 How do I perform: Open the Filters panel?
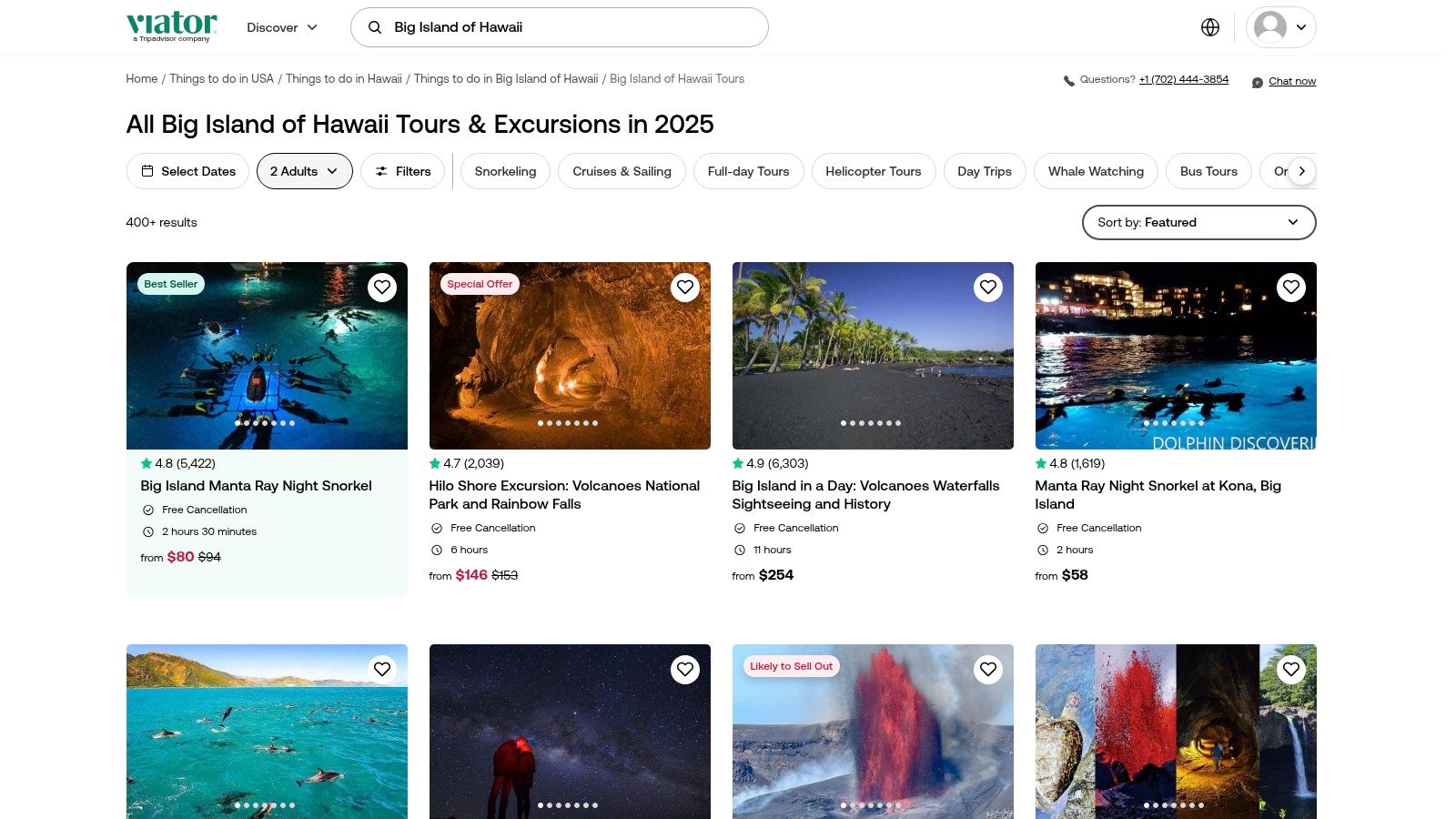point(402,171)
